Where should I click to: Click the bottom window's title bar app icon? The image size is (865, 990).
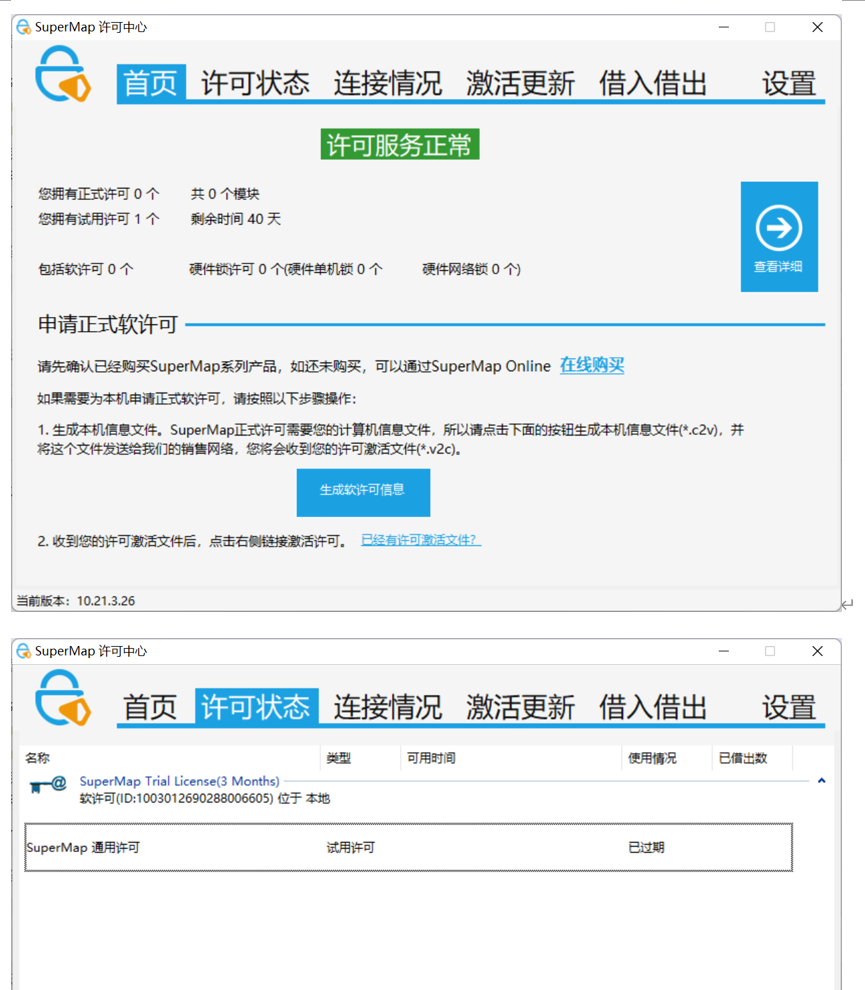(x=23, y=651)
